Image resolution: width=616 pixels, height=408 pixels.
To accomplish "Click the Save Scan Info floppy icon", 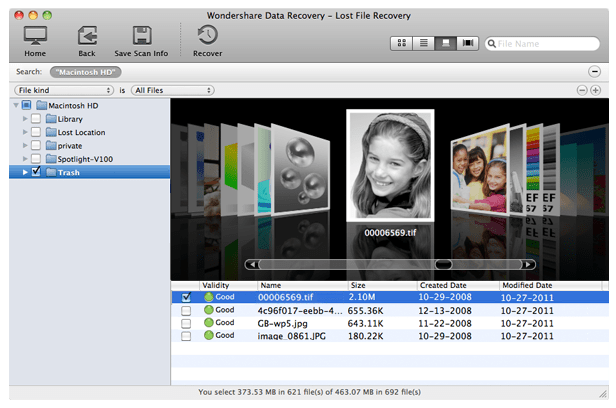I will coord(142,35).
